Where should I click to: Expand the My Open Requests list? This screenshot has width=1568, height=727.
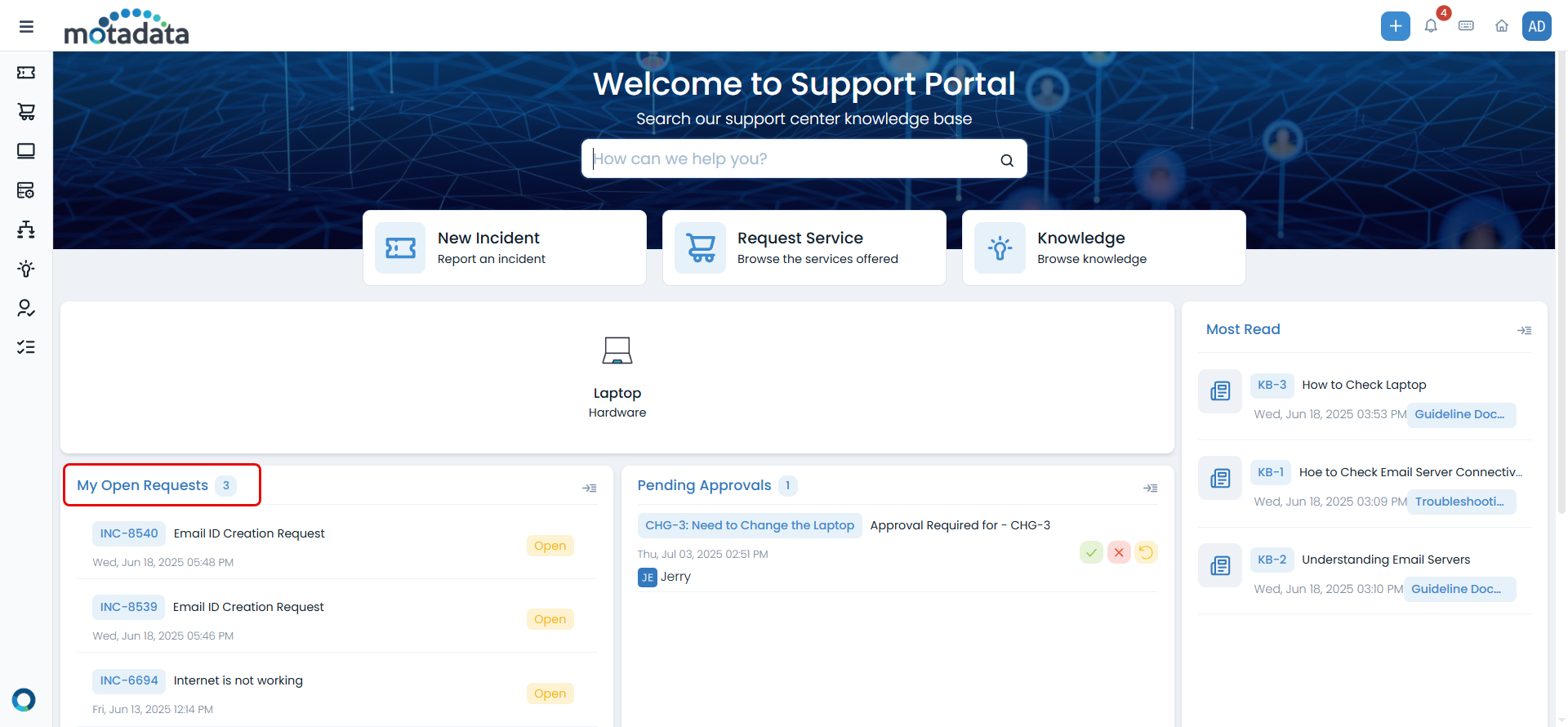tap(589, 488)
